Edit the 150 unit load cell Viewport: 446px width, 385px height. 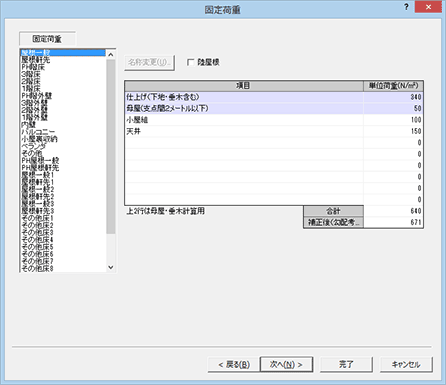point(393,131)
